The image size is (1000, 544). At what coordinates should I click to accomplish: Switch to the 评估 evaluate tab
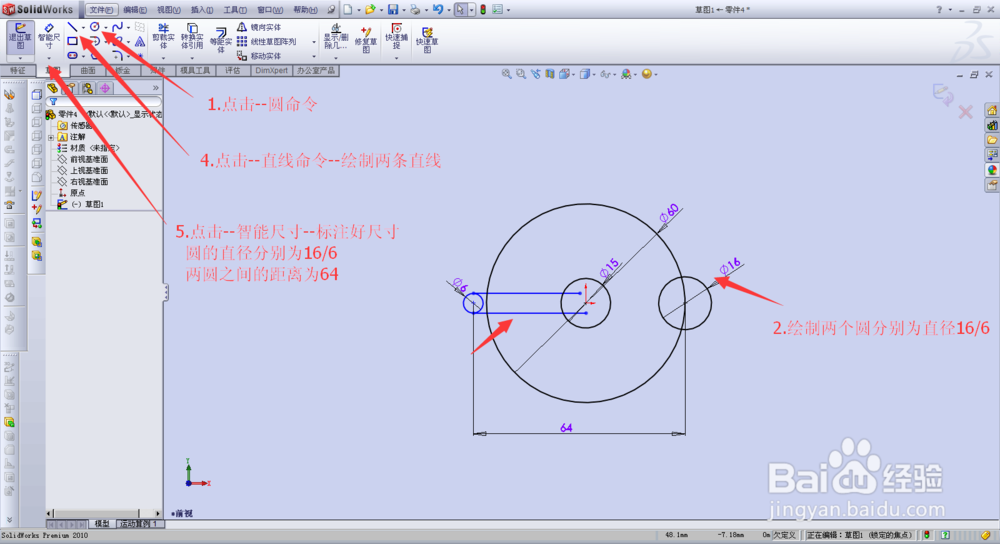click(233, 71)
